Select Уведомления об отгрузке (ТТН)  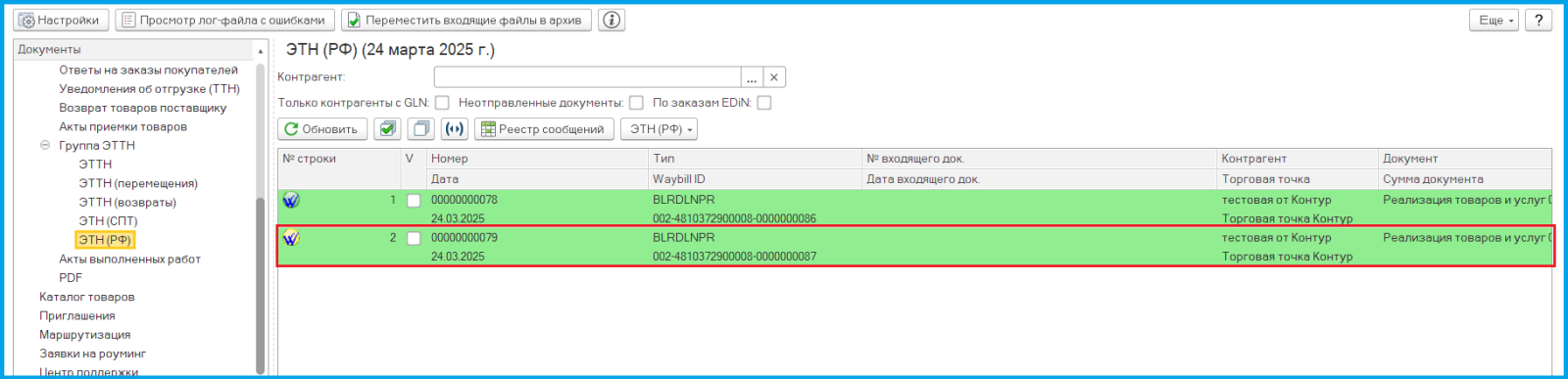(x=149, y=88)
